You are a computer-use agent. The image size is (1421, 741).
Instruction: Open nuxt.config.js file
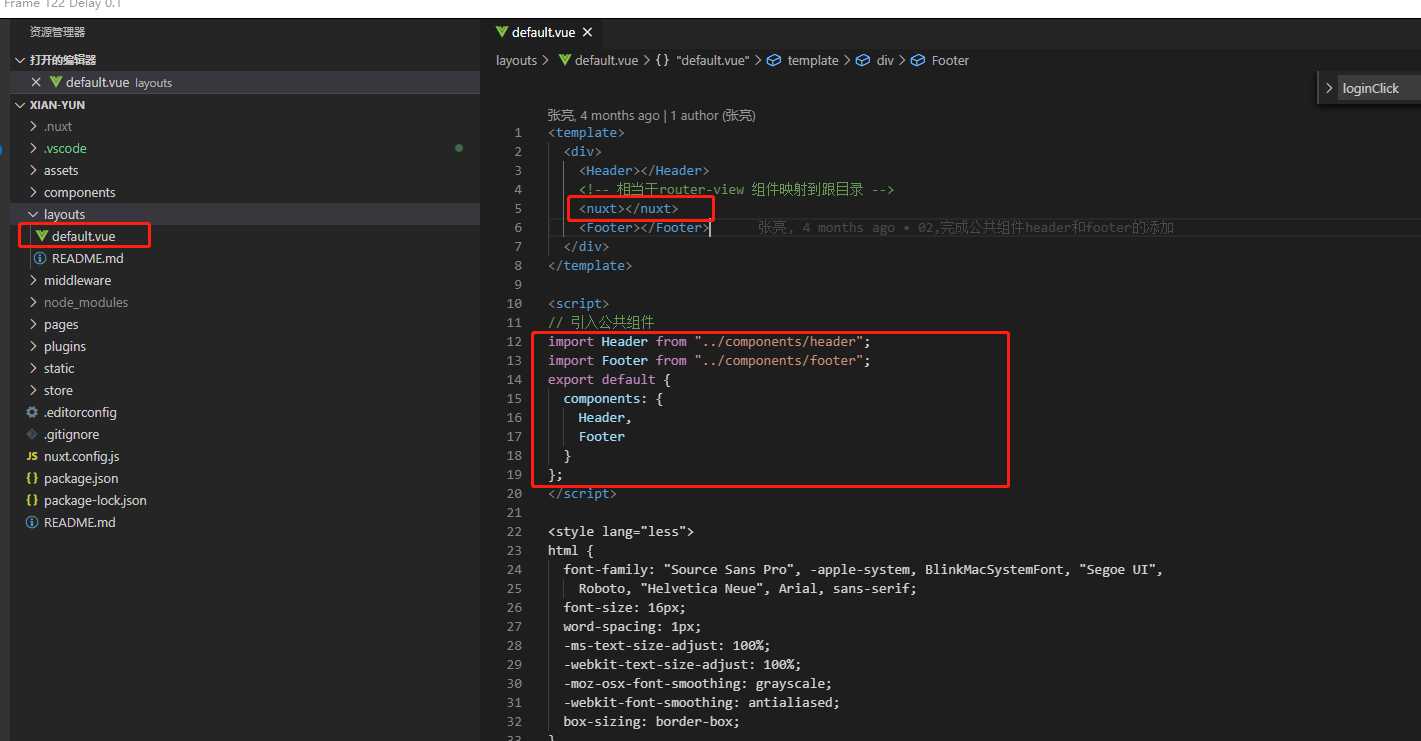click(245, 456)
